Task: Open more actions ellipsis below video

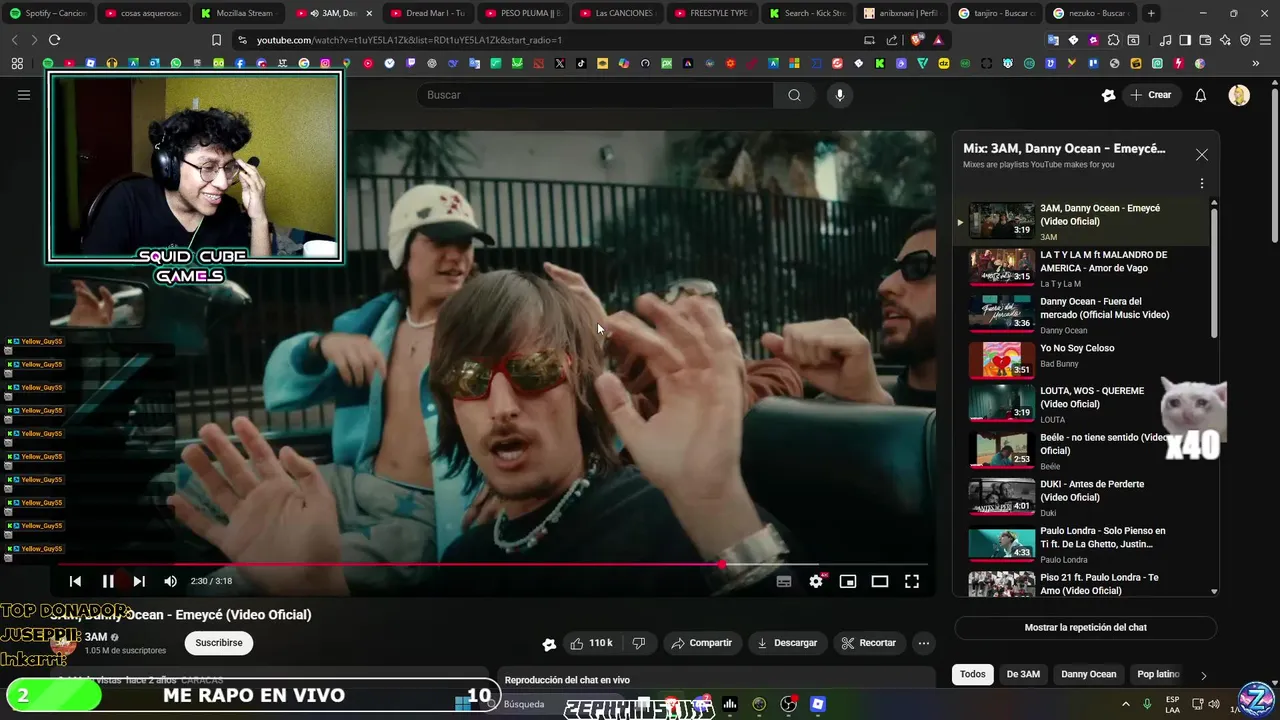Action: pyautogui.click(x=924, y=643)
